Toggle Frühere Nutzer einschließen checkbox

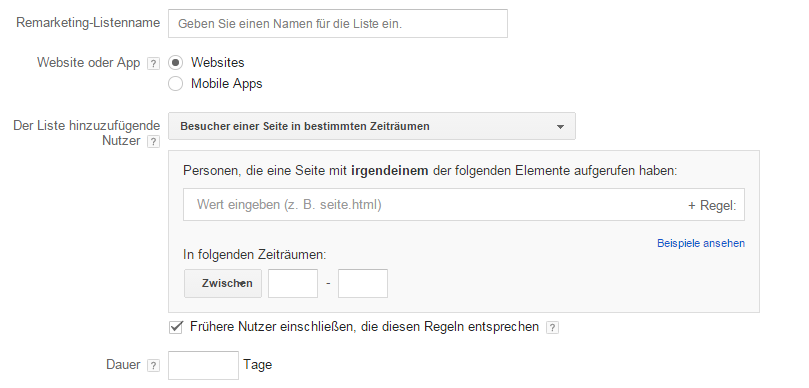point(176,327)
